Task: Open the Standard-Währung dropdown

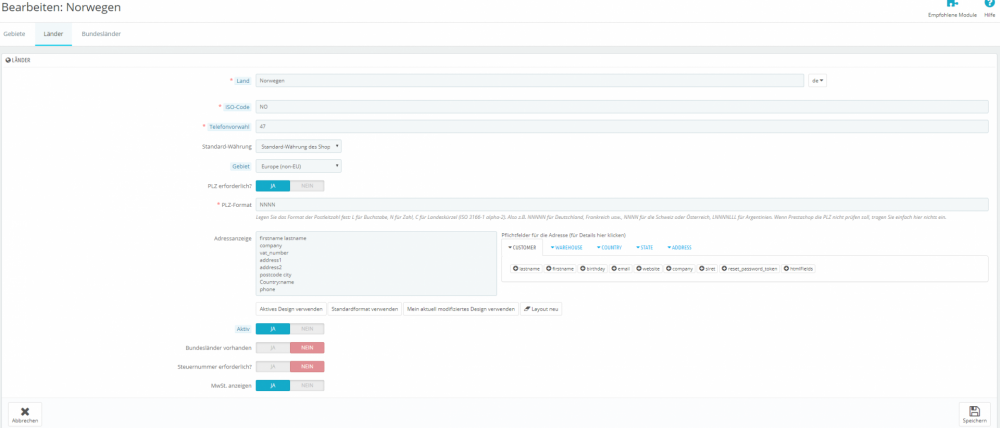Action: coord(298,146)
